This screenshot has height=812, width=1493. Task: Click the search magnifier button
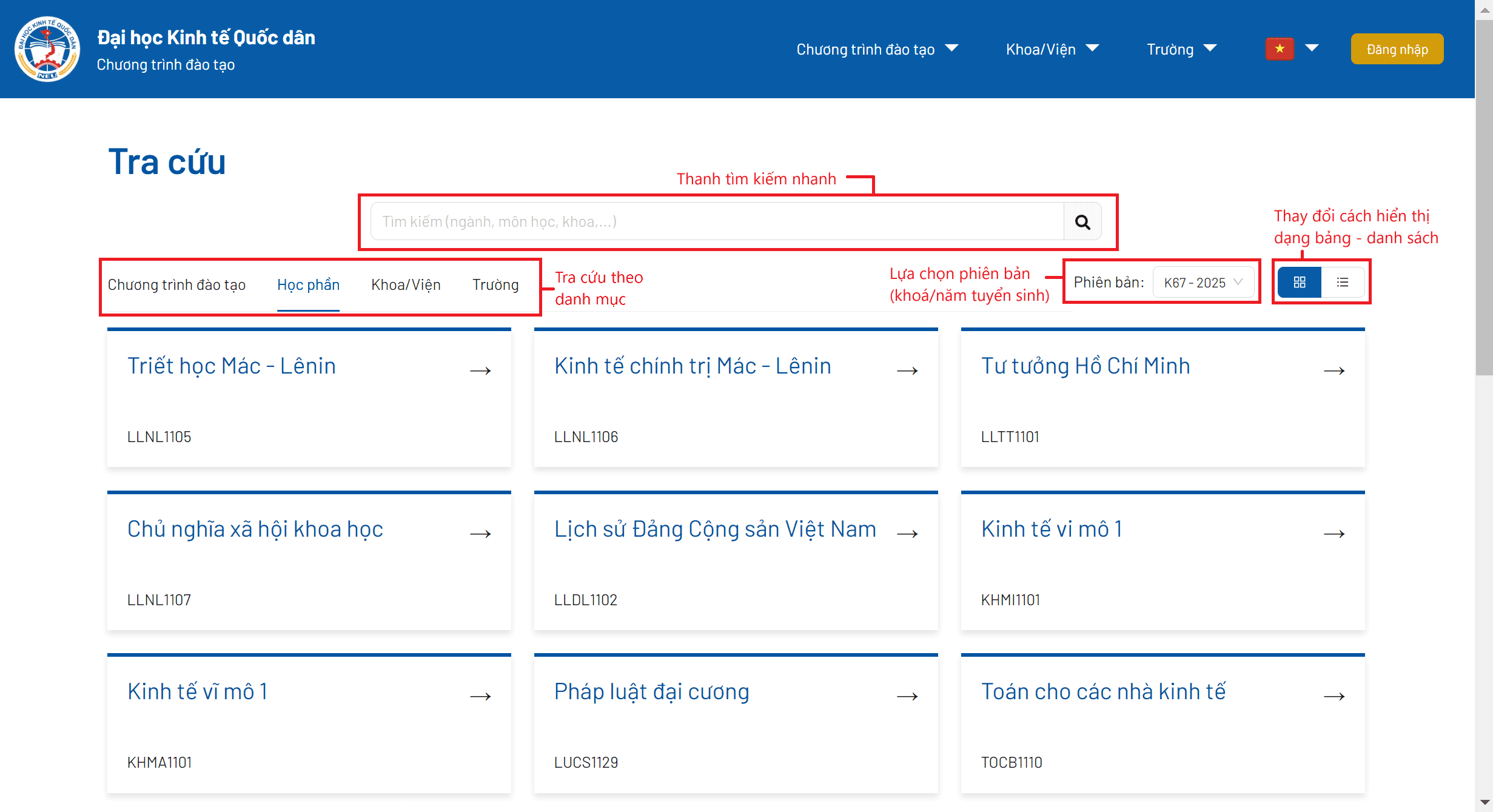pyautogui.click(x=1082, y=221)
